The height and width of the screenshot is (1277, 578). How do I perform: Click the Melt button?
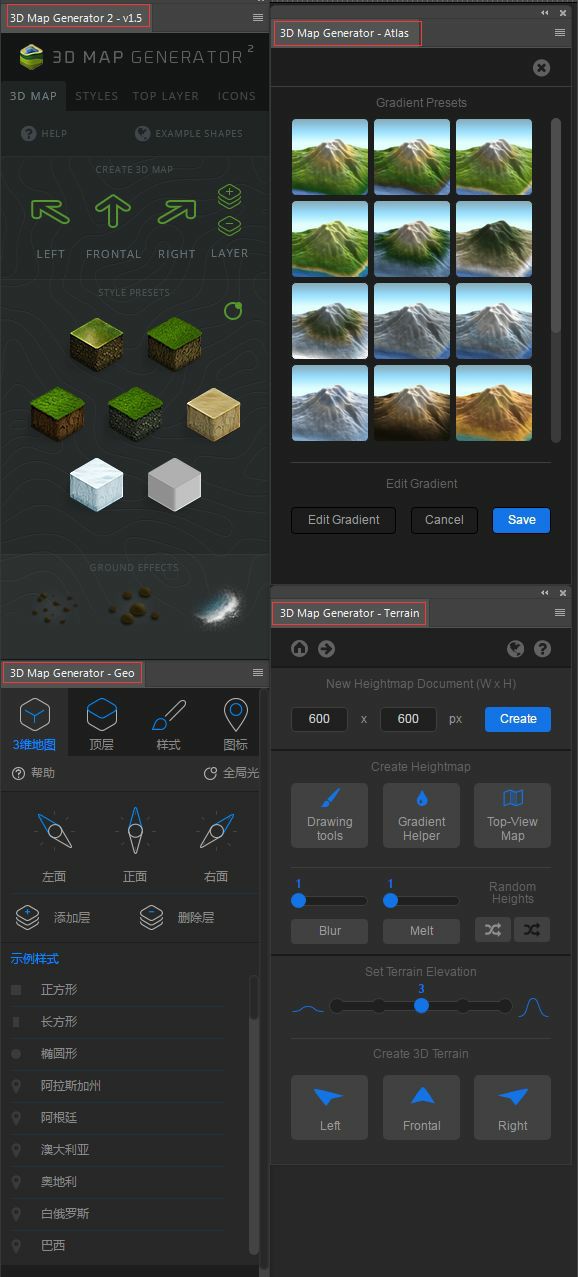(421, 931)
